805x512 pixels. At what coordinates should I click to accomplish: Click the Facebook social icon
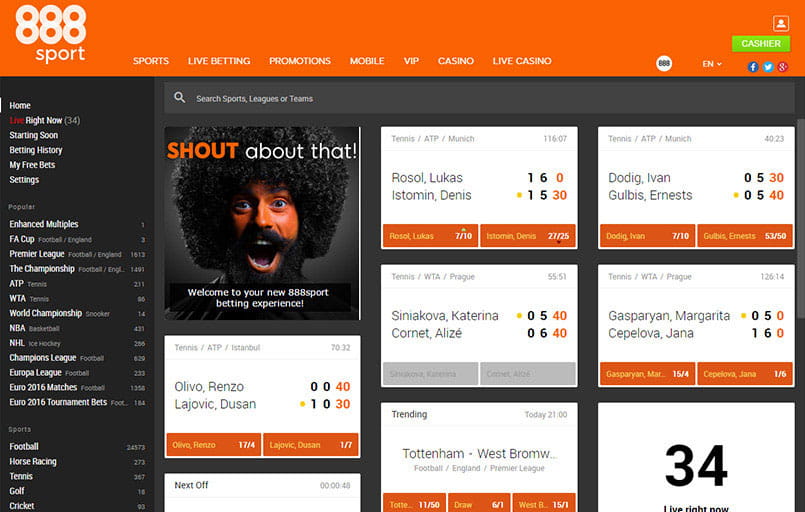tap(753, 67)
